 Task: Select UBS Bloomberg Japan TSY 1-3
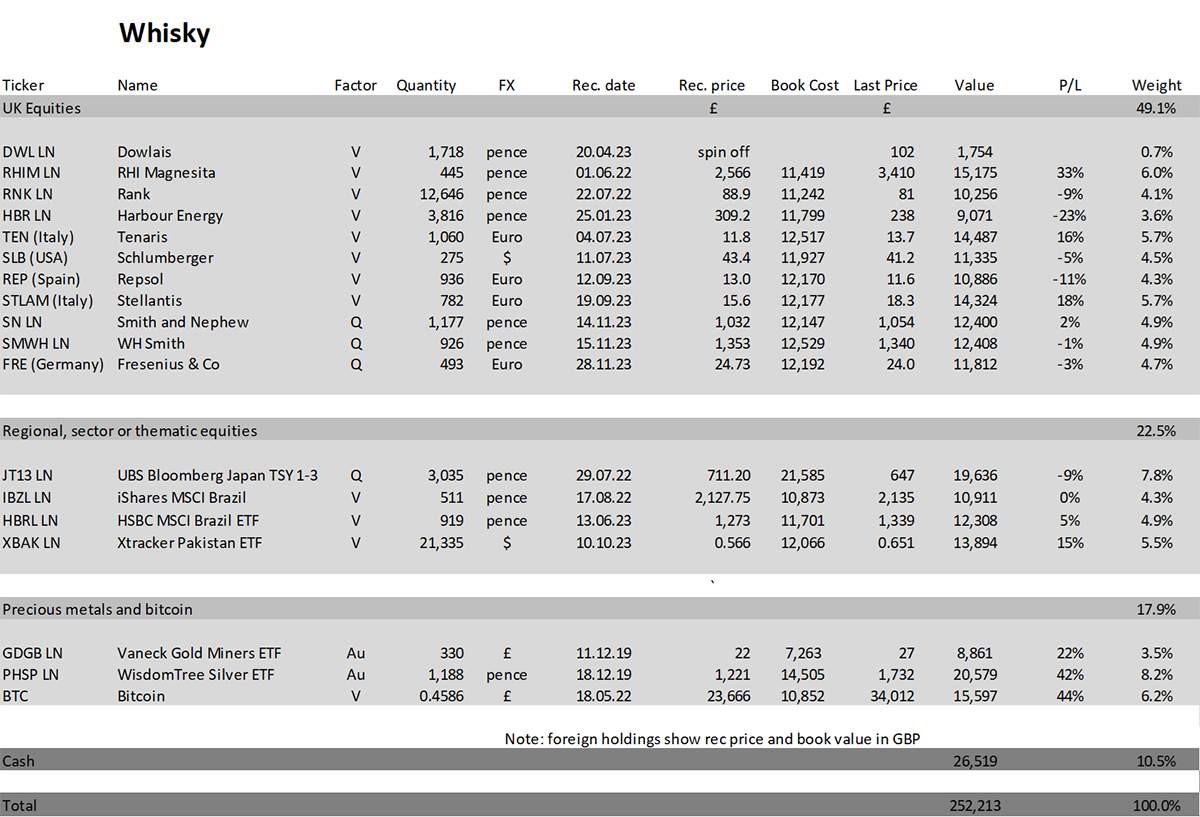pyautogui.click(x=217, y=476)
